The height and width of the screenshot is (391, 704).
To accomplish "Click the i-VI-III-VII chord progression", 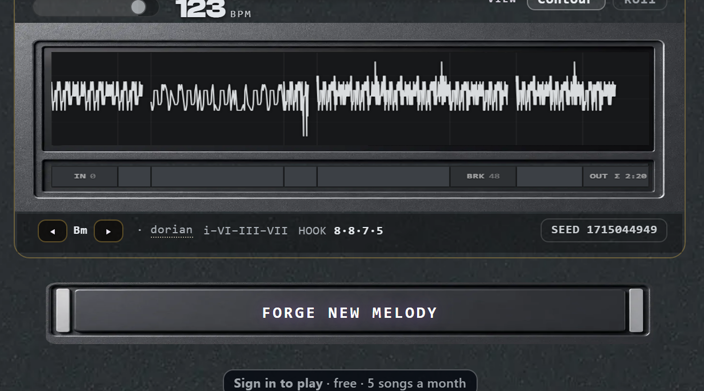I will [x=245, y=231].
